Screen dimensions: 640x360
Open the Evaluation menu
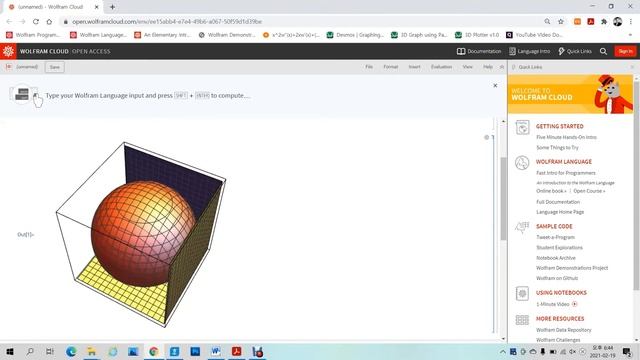441,67
